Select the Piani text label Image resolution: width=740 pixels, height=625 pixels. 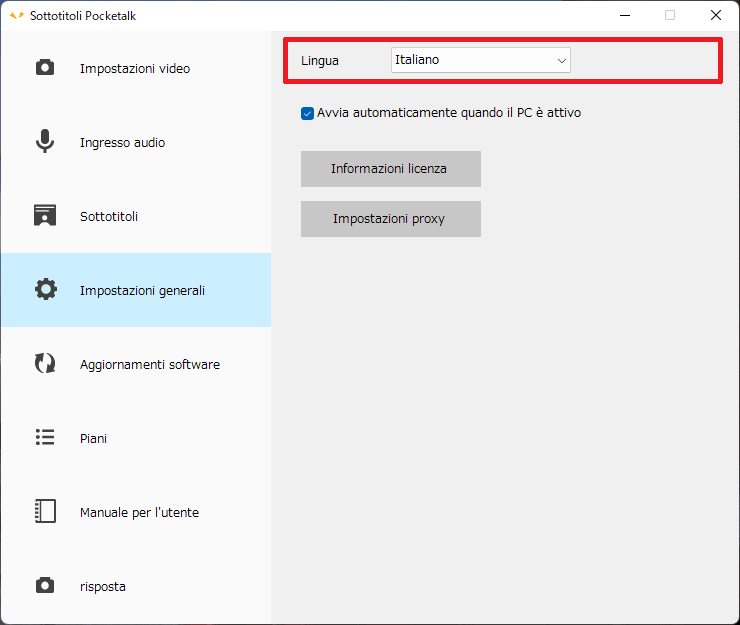[x=93, y=439]
